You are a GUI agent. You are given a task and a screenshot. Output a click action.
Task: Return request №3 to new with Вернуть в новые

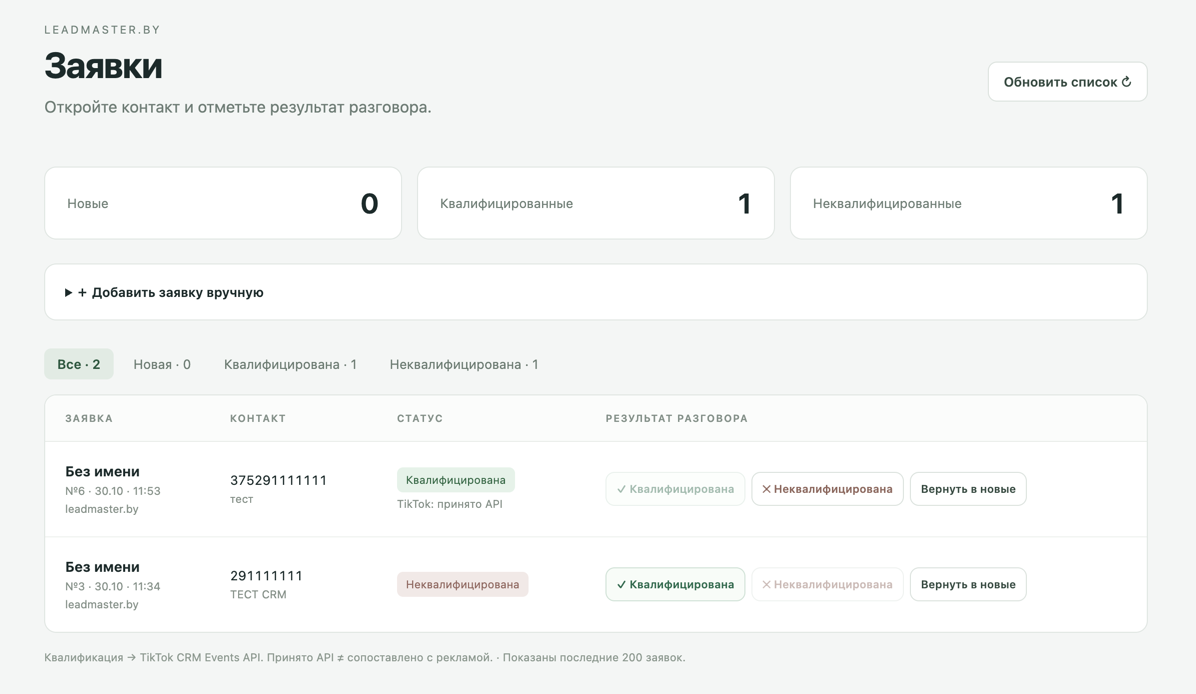click(x=968, y=584)
